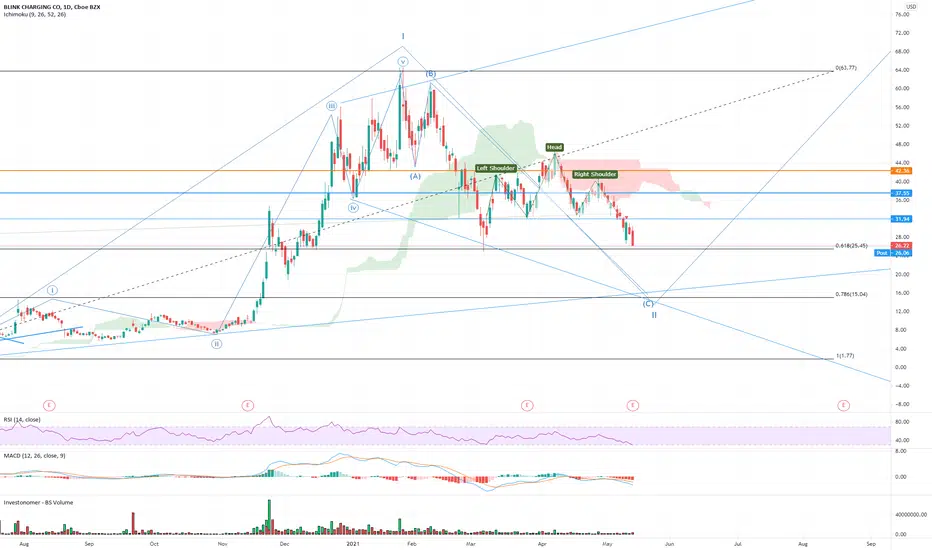Click the 64.00 price axis value

tap(902, 70)
